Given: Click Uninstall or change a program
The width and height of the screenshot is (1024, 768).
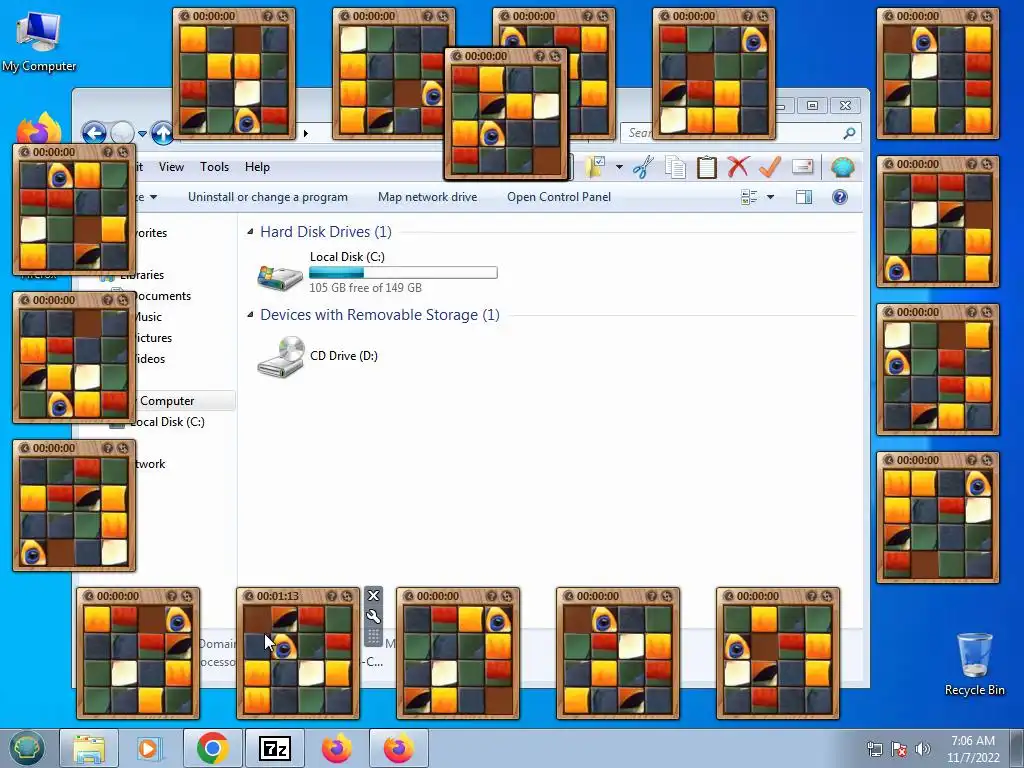Looking at the screenshot, I should click(x=268, y=197).
